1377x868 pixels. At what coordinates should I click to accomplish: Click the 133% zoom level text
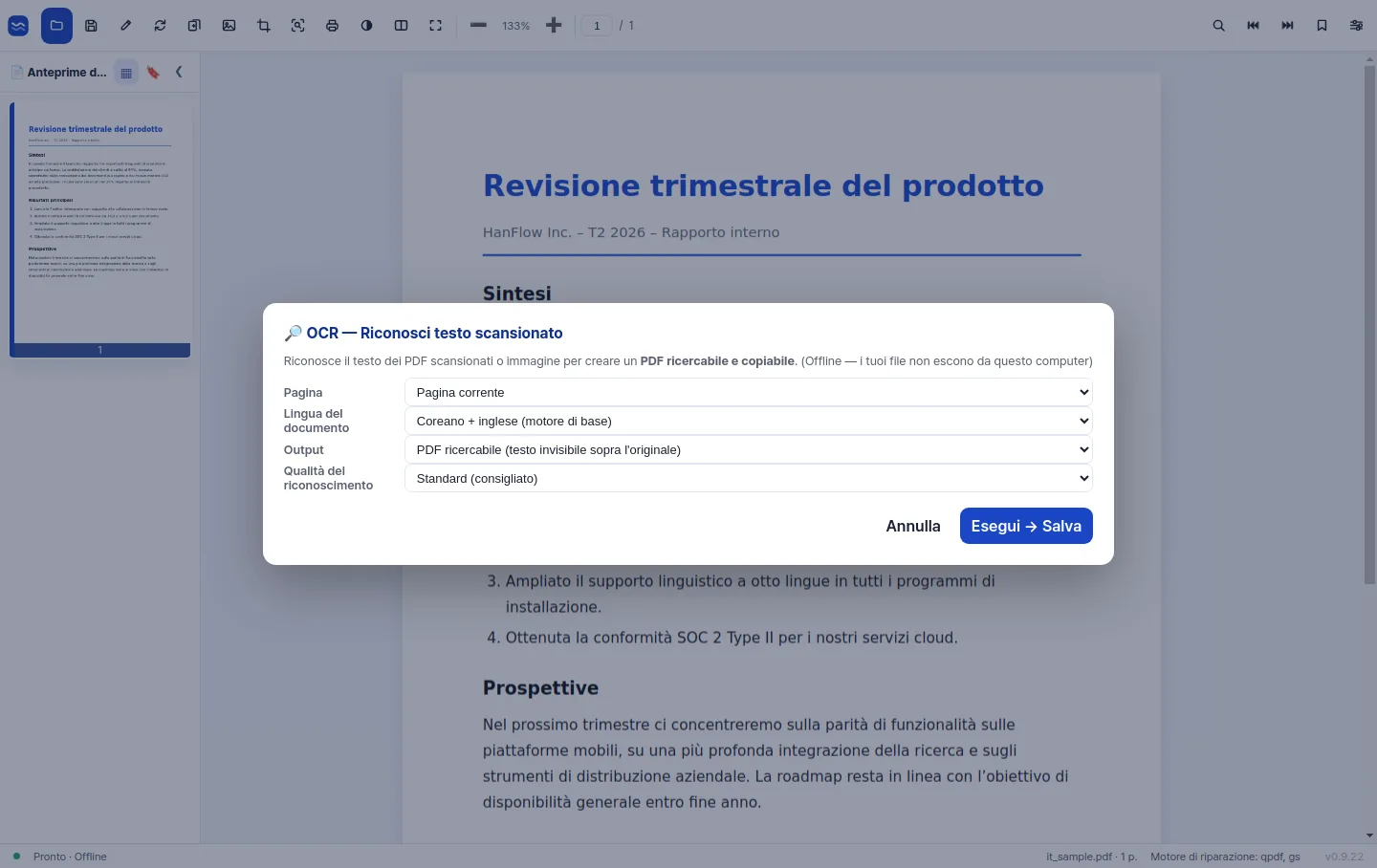click(515, 26)
